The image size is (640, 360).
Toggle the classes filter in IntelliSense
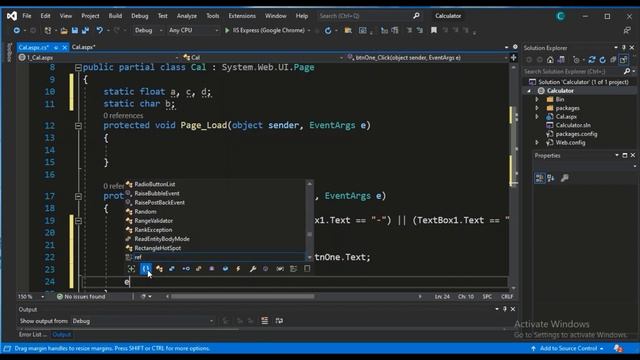tap(159, 269)
